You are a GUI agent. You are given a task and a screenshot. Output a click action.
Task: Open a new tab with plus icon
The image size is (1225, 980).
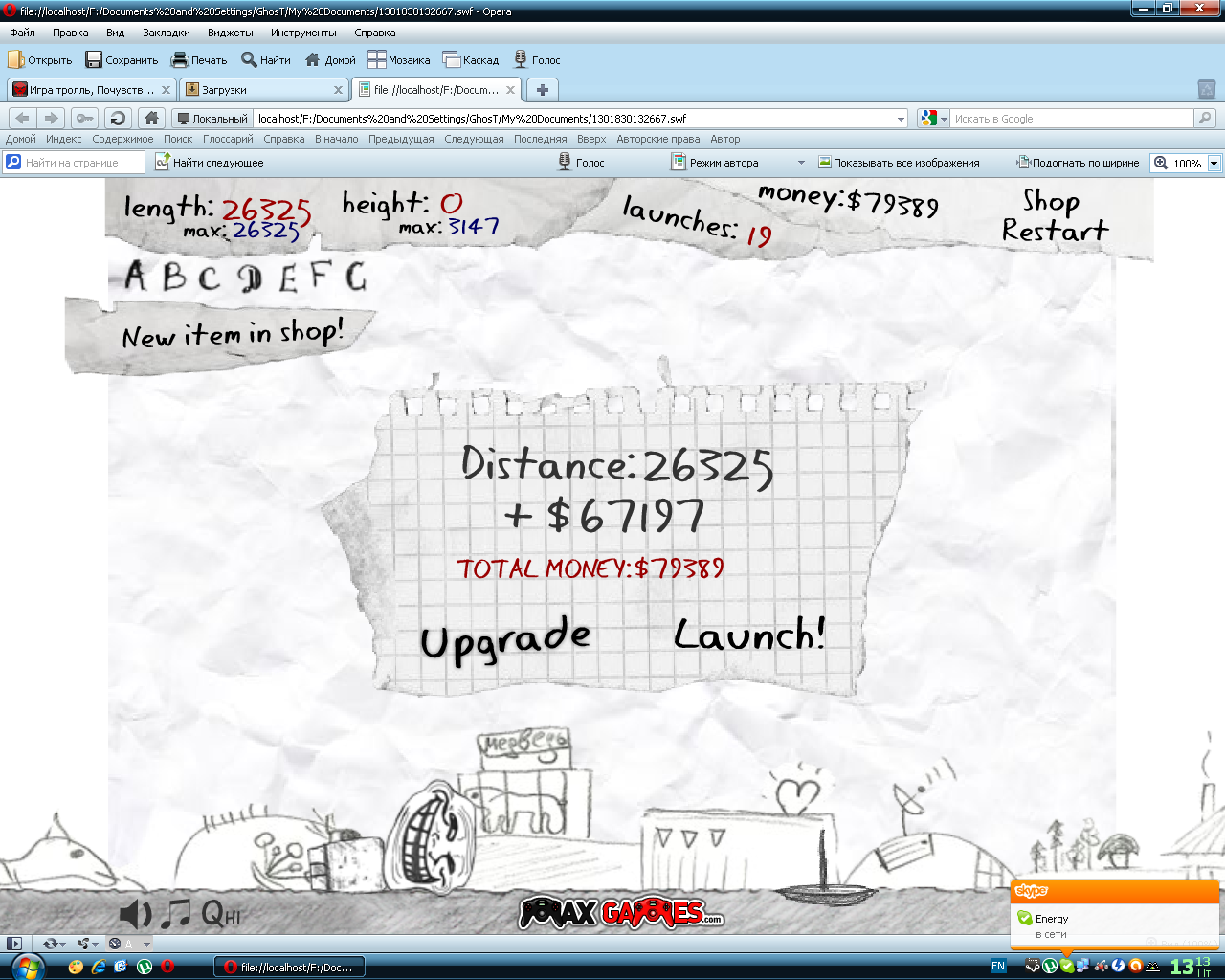(542, 90)
